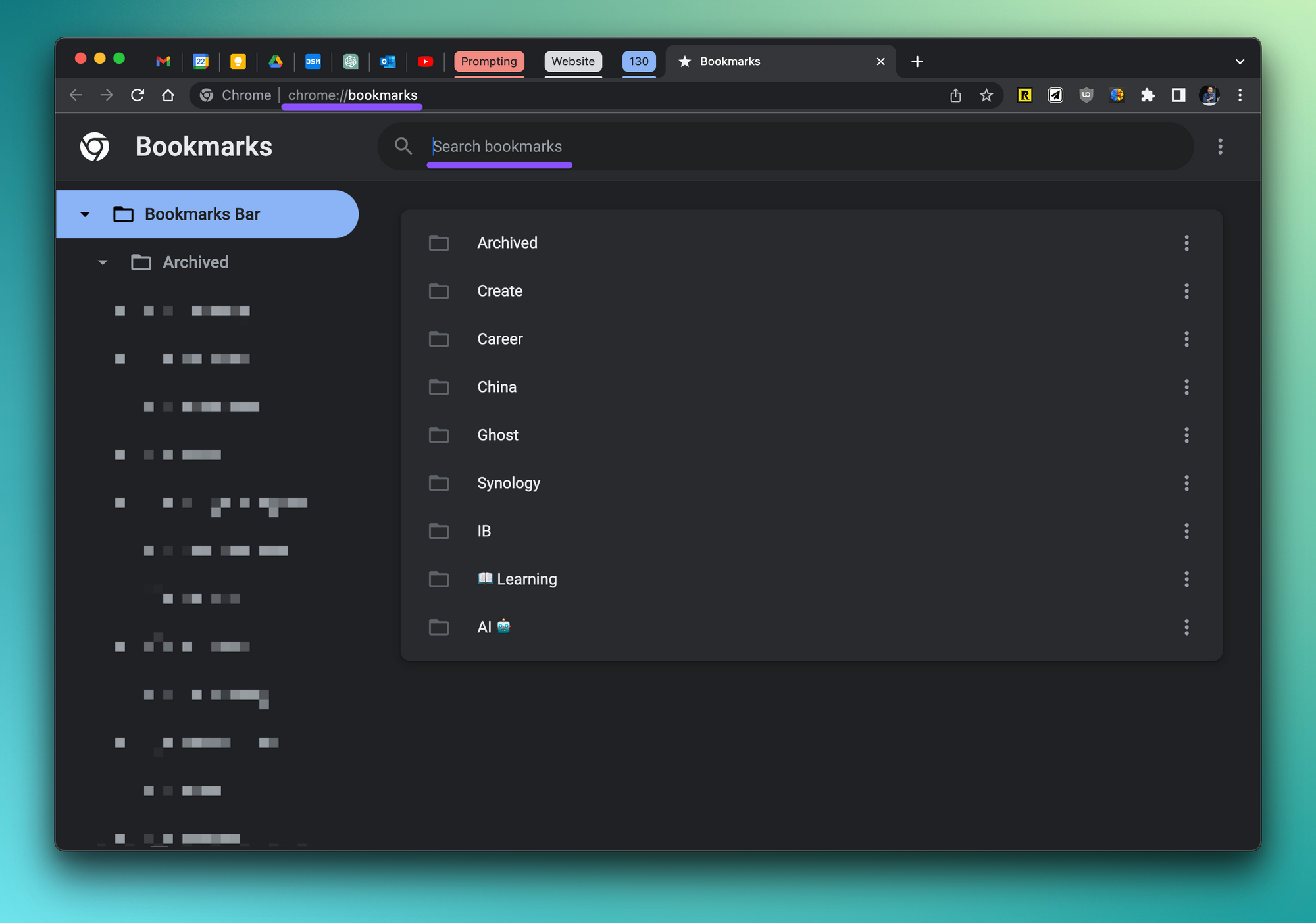1316x923 pixels.
Task: Collapse the Archived folder arrow in sidebar
Action: [x=103, y=262]
